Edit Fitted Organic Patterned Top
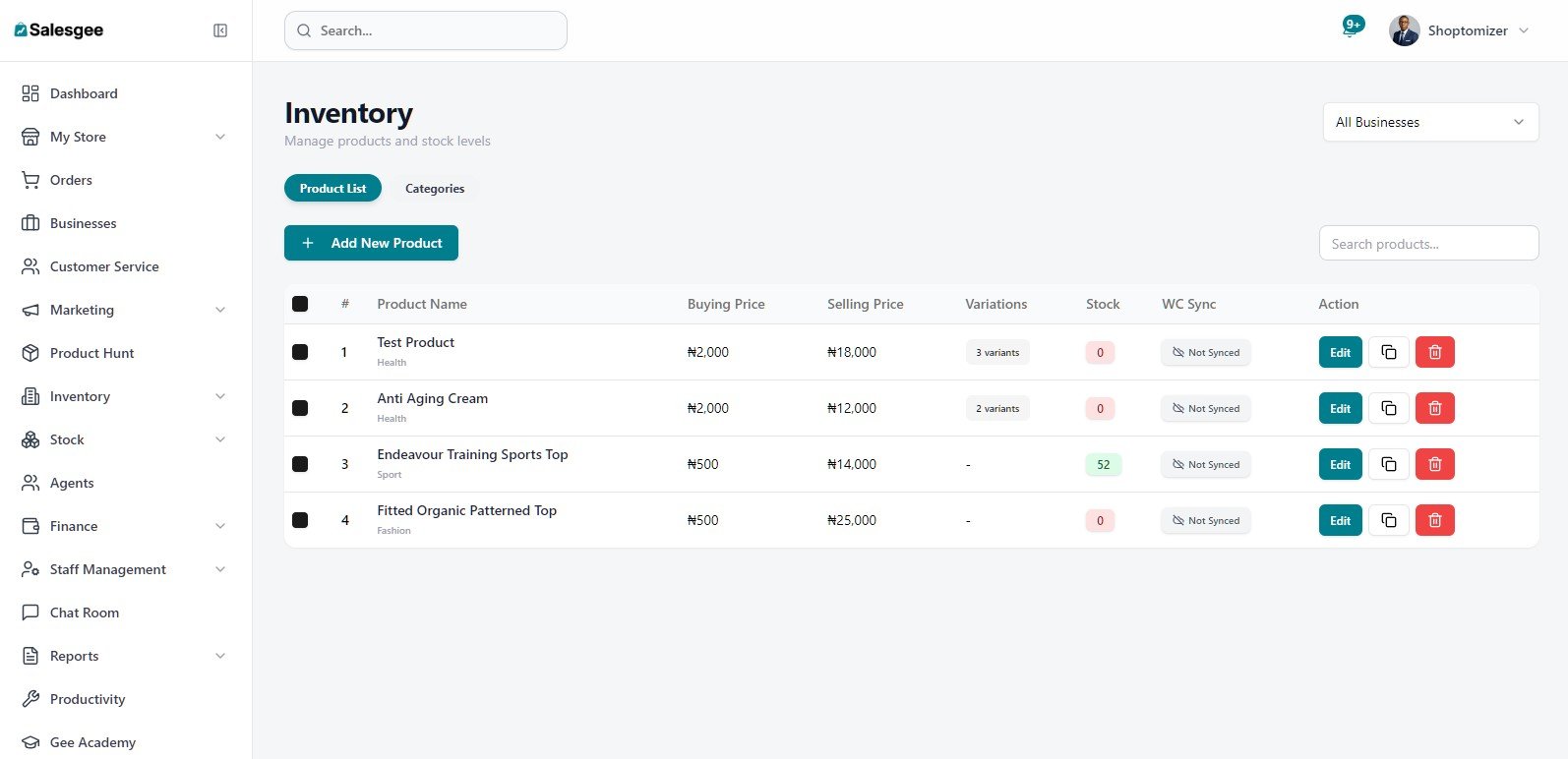 [x=1341, y=520]
